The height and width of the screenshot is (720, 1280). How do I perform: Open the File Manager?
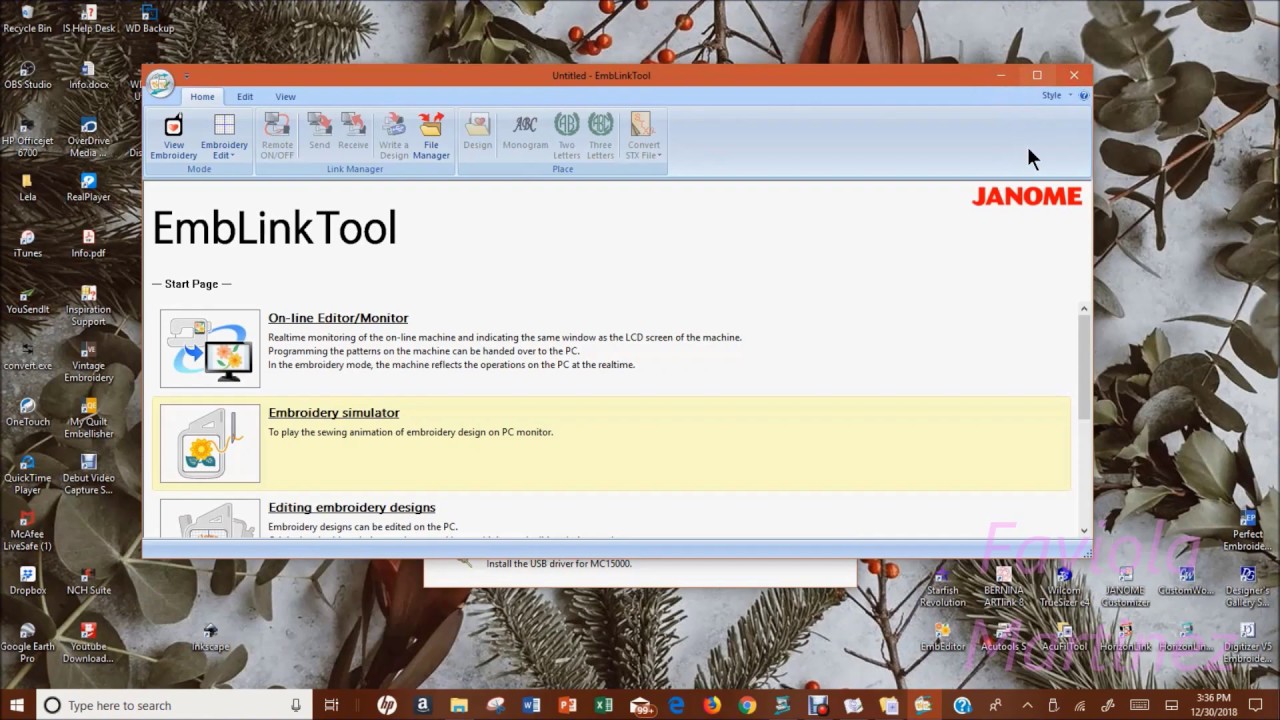(431, 136)
